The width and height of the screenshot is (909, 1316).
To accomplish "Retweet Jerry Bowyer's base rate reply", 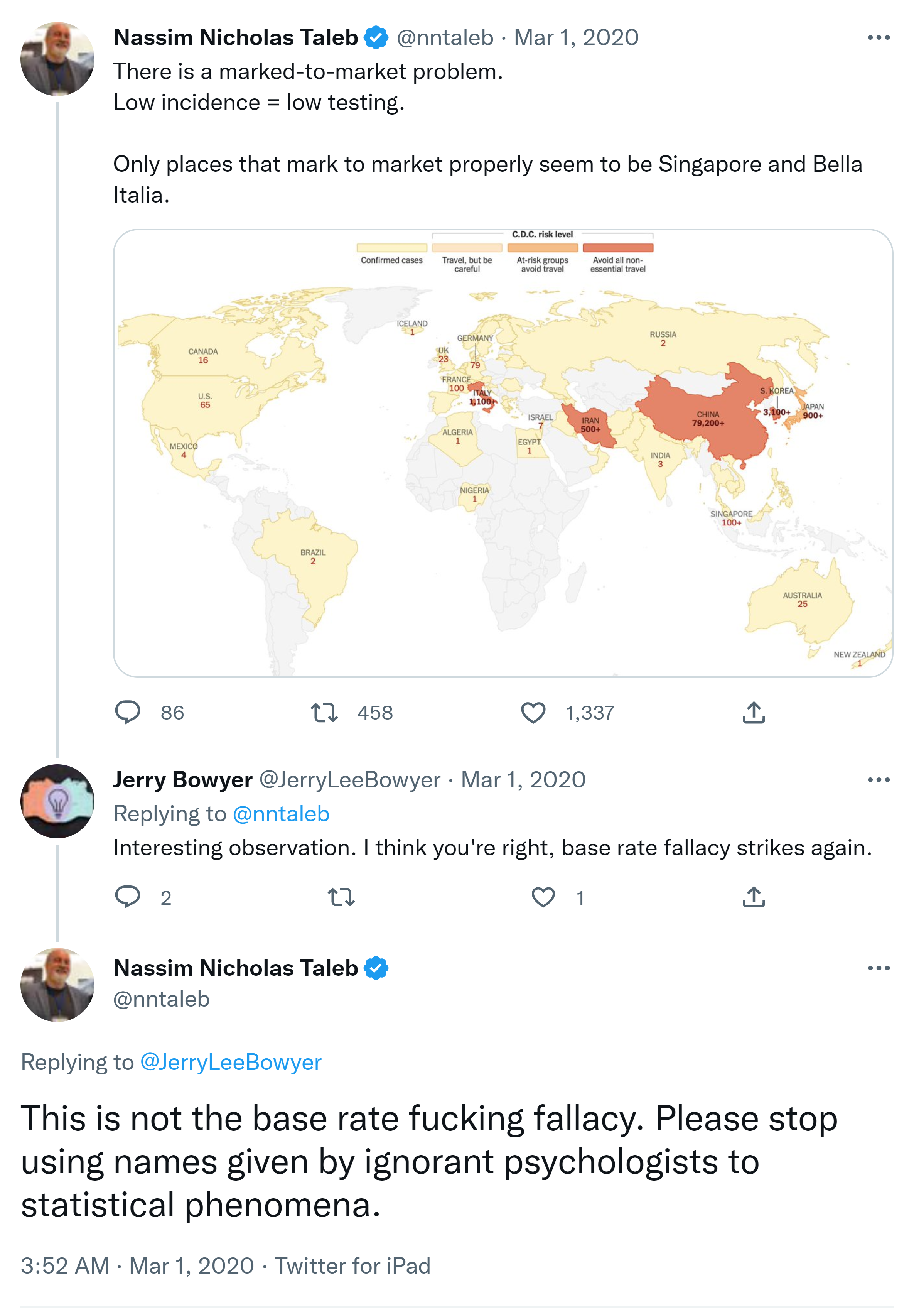I will click(341, 897).
